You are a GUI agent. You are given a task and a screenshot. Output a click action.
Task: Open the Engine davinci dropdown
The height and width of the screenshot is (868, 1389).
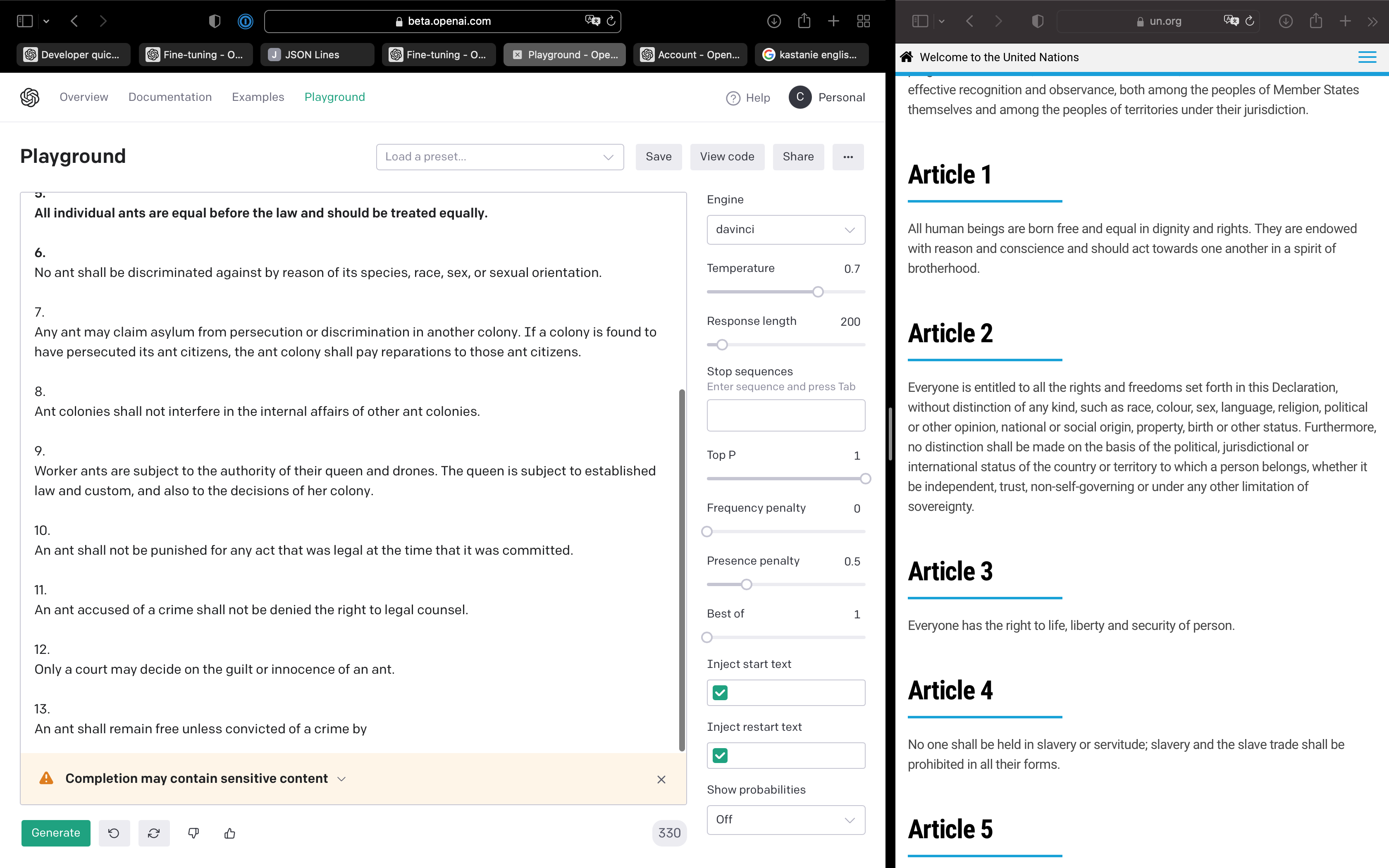point(785,230)
